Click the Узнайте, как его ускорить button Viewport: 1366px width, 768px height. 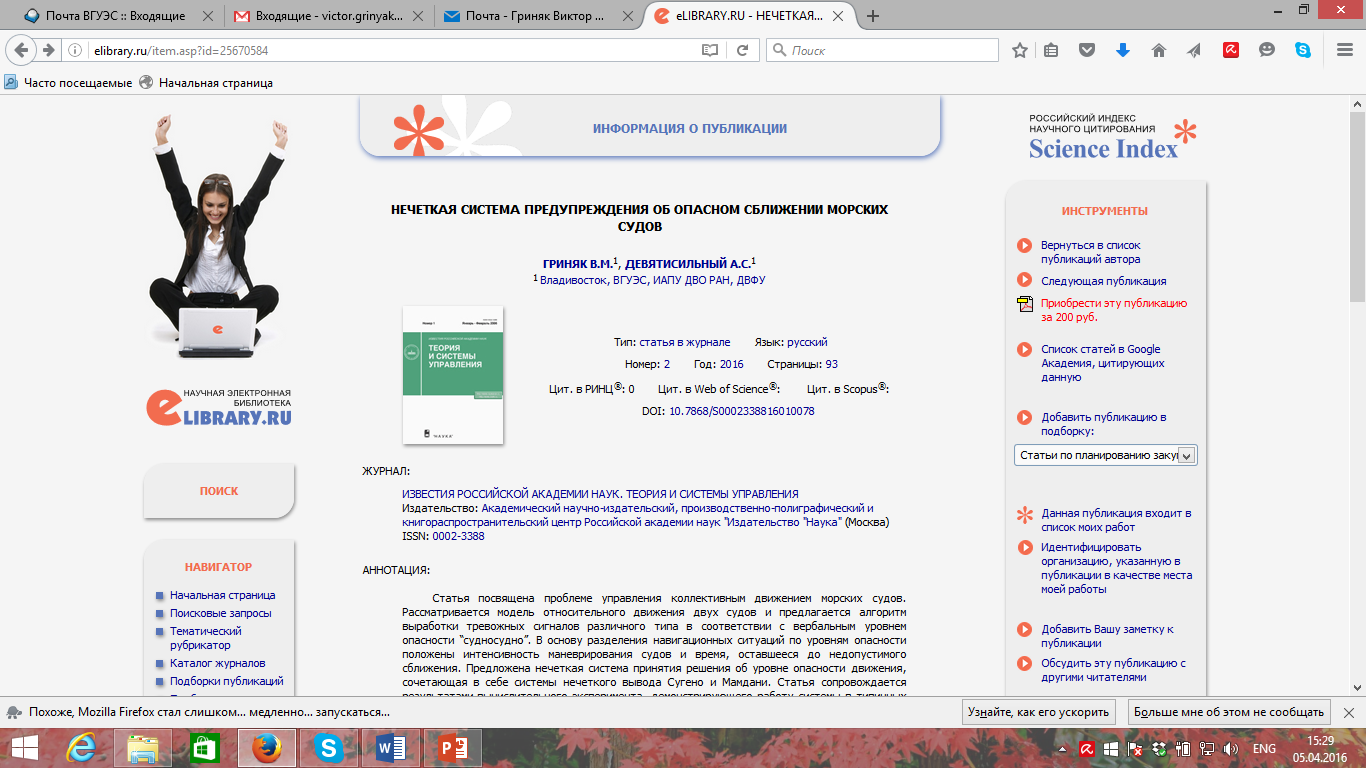pyautogui.click(x=1039, y=712)
